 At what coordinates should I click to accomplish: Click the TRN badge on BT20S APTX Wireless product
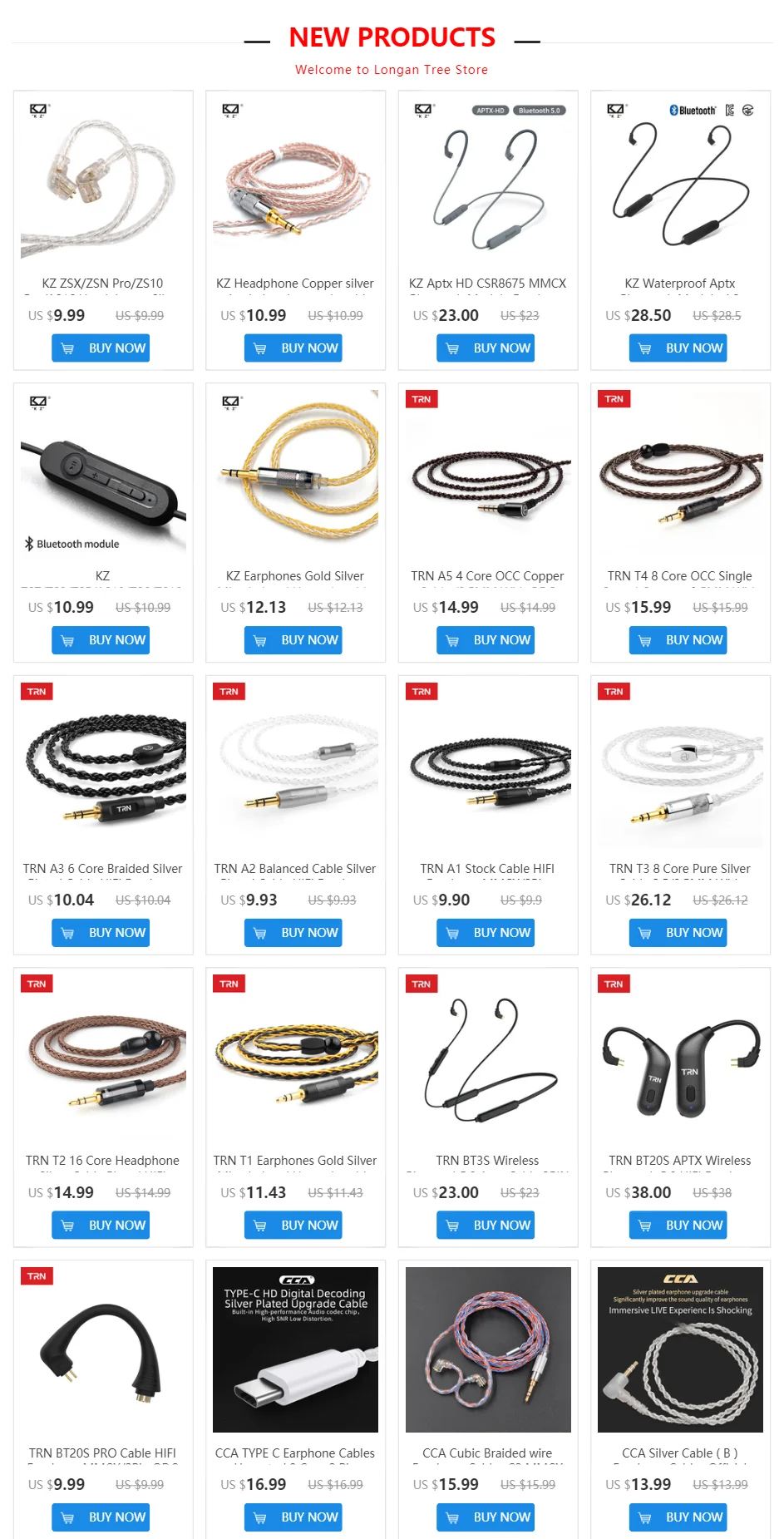[614, 984]
